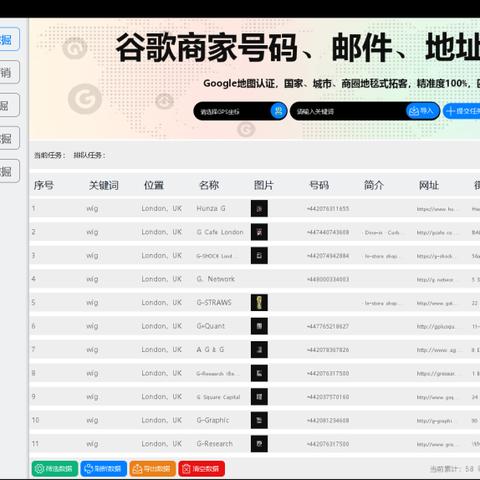This screenshot has width=480, height=480.
Task: Click the 'wig' keyword cell in row 1
Action: [x=92, y=209]
